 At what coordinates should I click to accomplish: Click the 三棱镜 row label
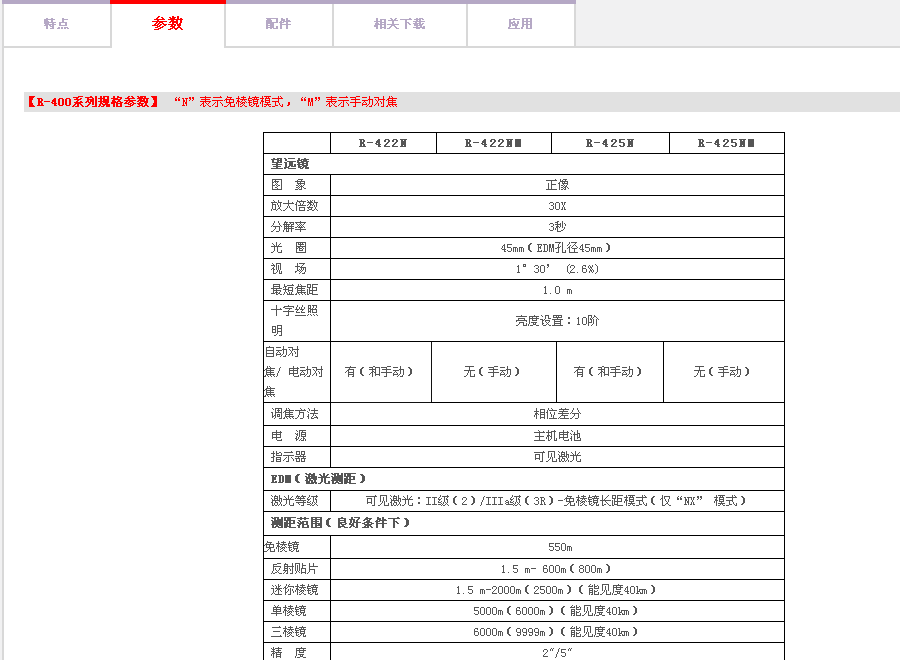pos(288,632)
